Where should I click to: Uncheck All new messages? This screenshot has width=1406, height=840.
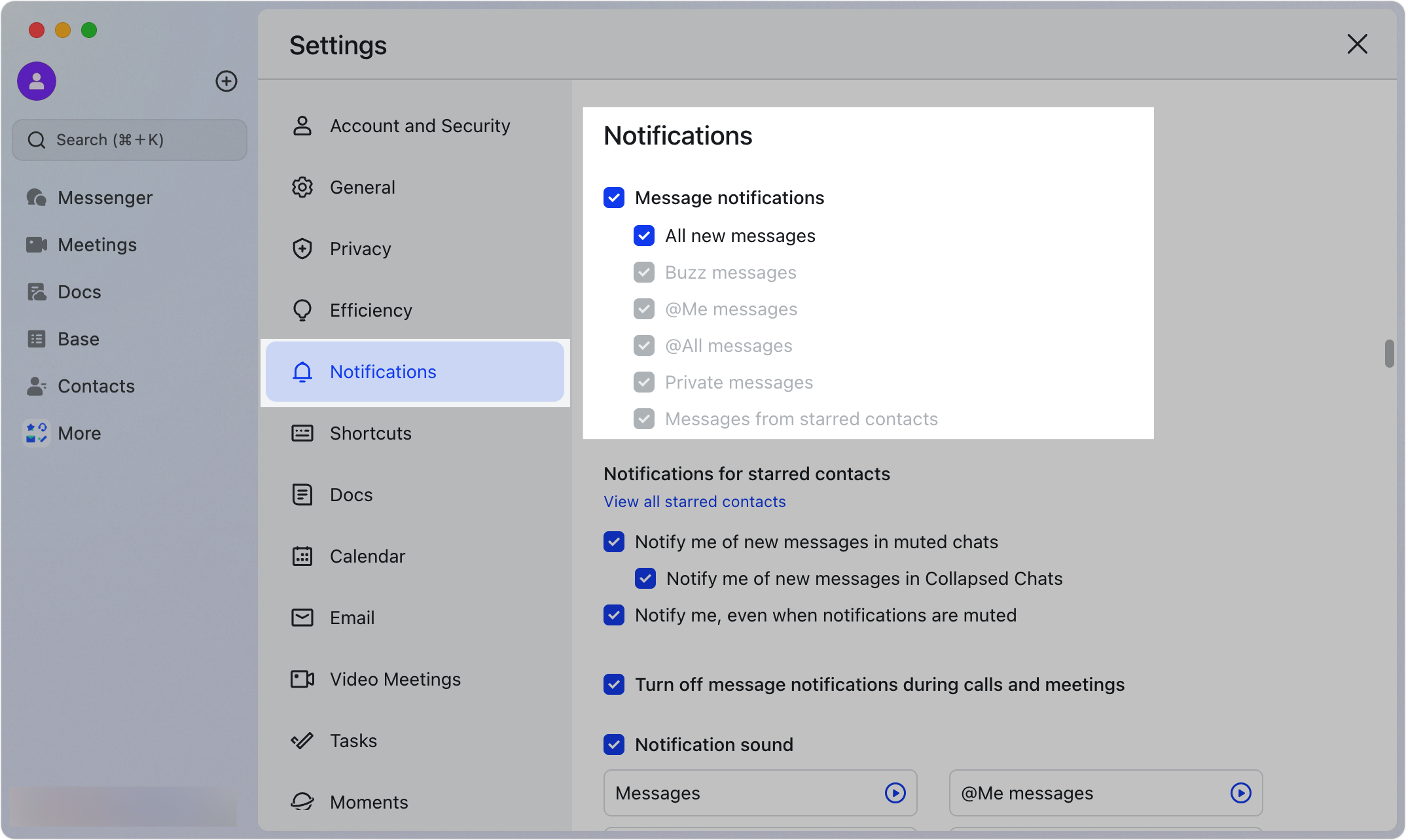pyautogui.click(x=644, y=236)
